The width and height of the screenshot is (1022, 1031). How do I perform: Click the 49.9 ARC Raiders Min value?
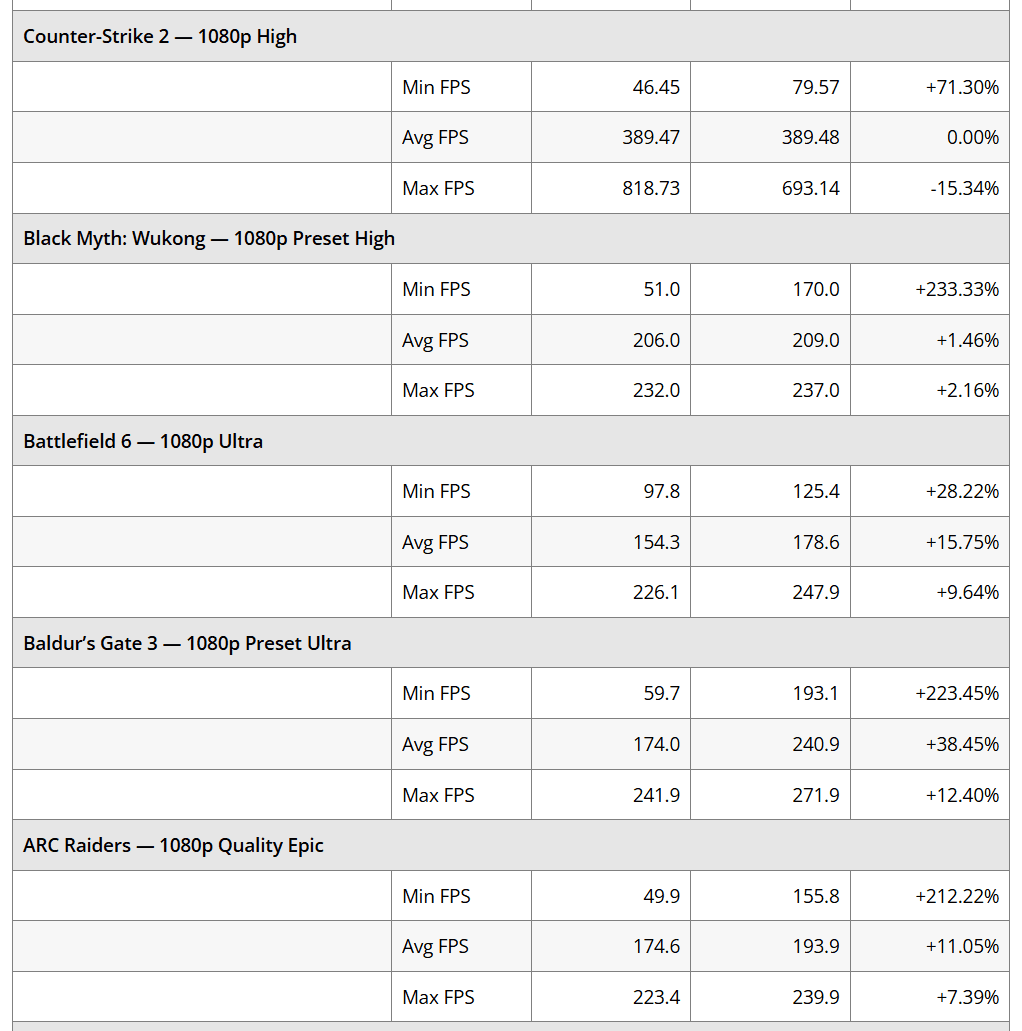pos(661,896)
